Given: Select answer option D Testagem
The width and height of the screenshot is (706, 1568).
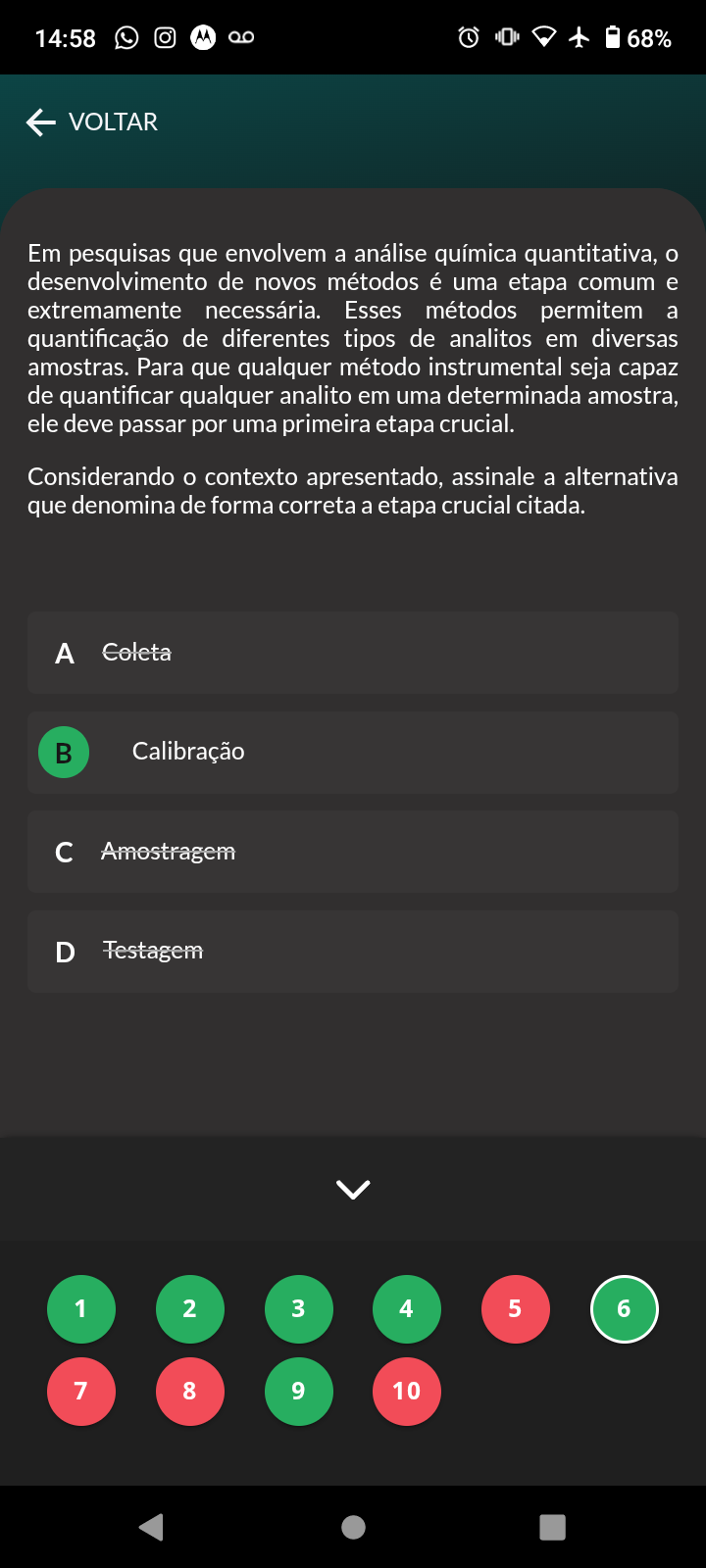Looking at the screenshot, I should [353, 952].
